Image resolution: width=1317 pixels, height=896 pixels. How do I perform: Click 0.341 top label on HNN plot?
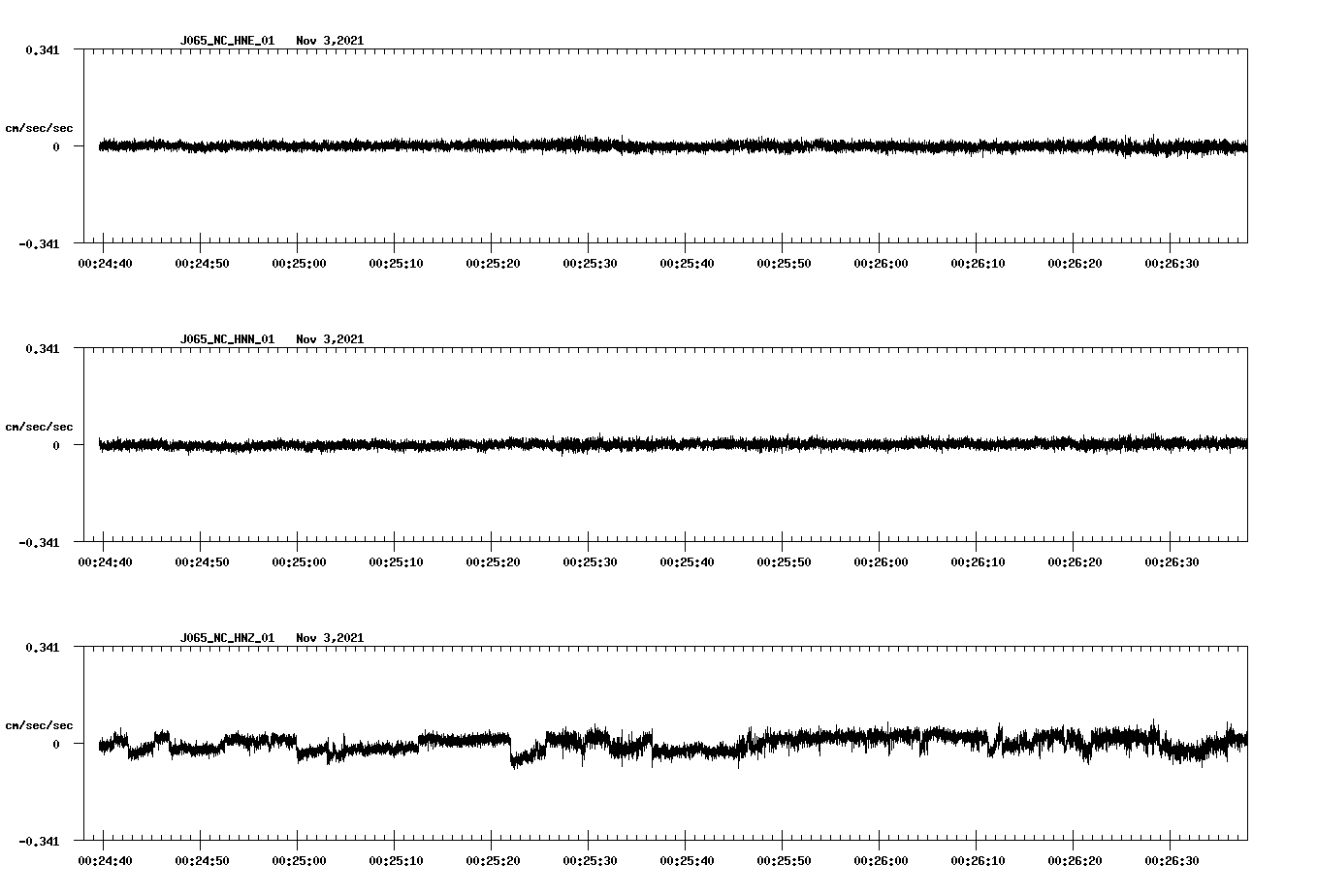pyautogui.click(x=42, y=348)
